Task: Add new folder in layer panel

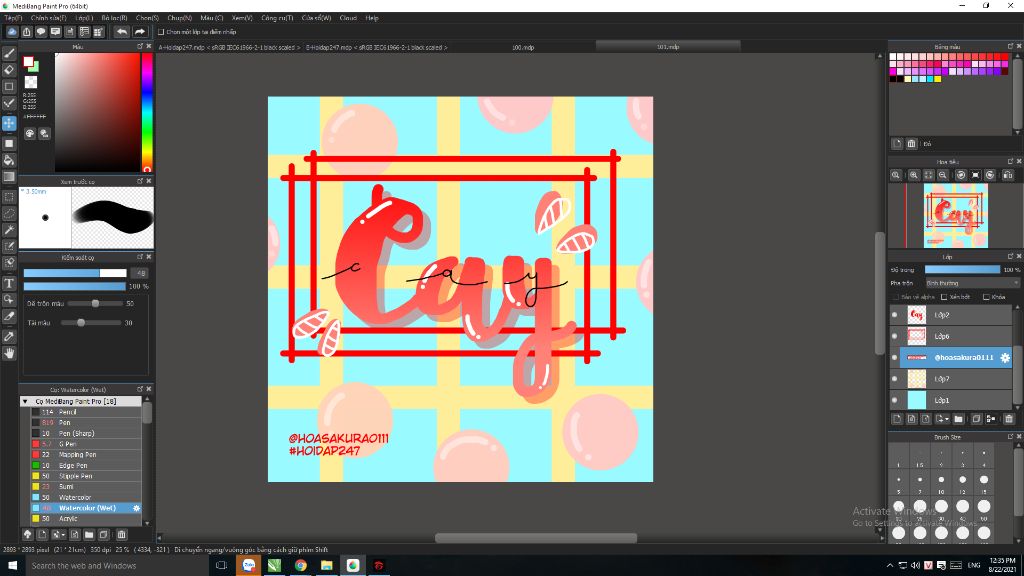Action: (958, 419)
